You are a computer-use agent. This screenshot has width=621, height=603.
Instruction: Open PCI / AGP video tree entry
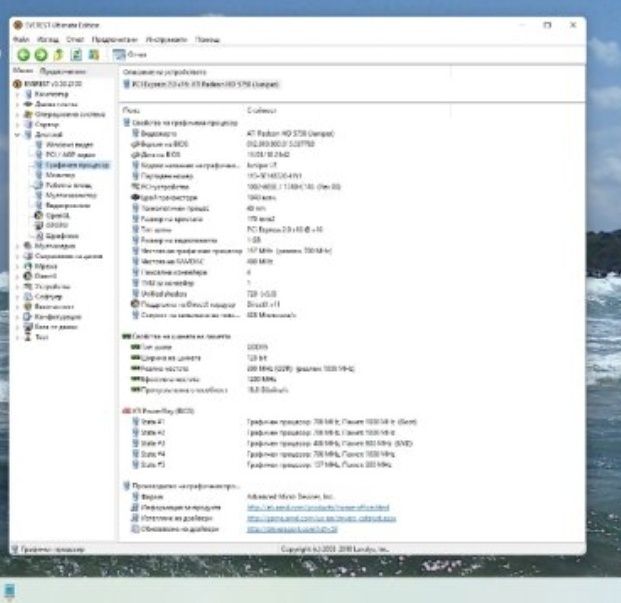[x=69, y=156]
